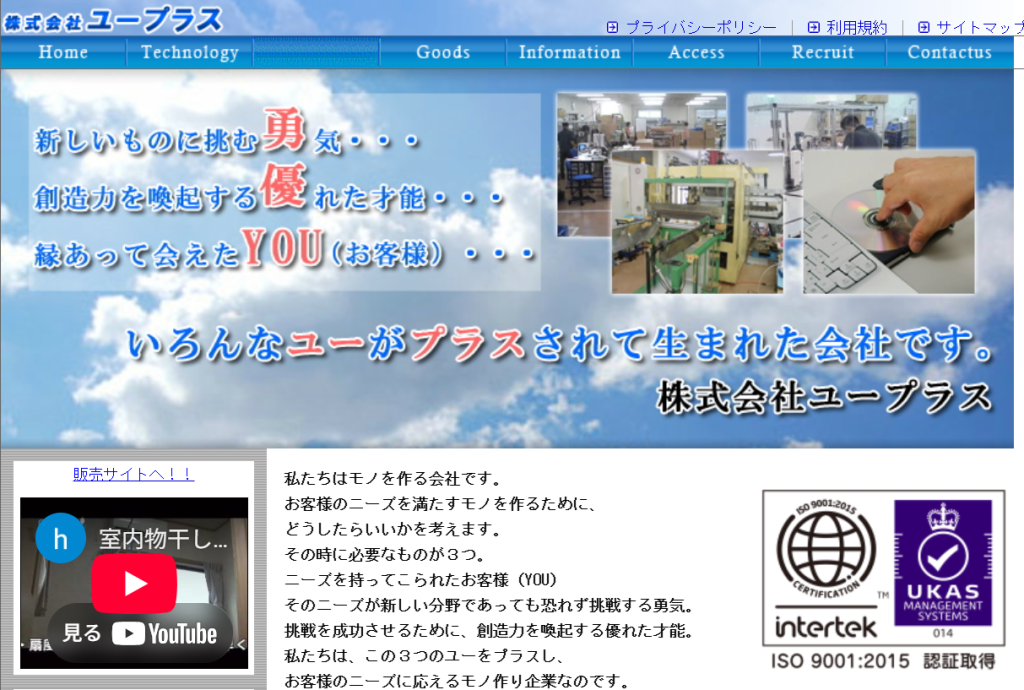The image size is (1024, 690).
Task: Open the Information navigation item
Action: click(569, 53)
